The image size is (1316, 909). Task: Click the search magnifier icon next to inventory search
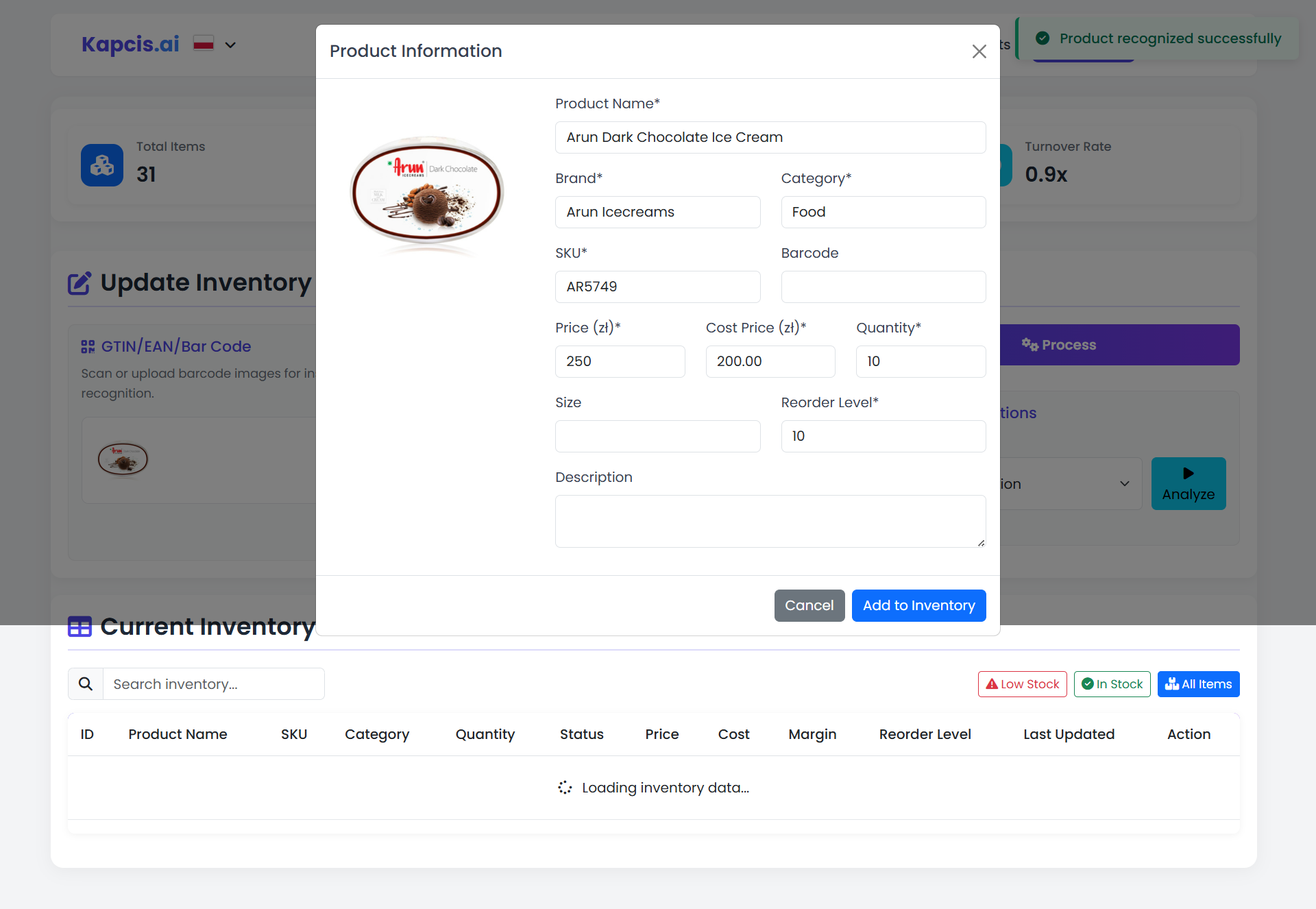[x=85, y=683]
